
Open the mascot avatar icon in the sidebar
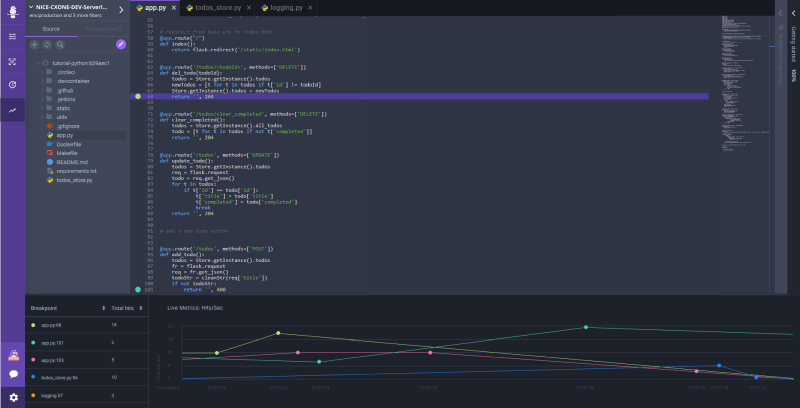(x=14, y=355)
